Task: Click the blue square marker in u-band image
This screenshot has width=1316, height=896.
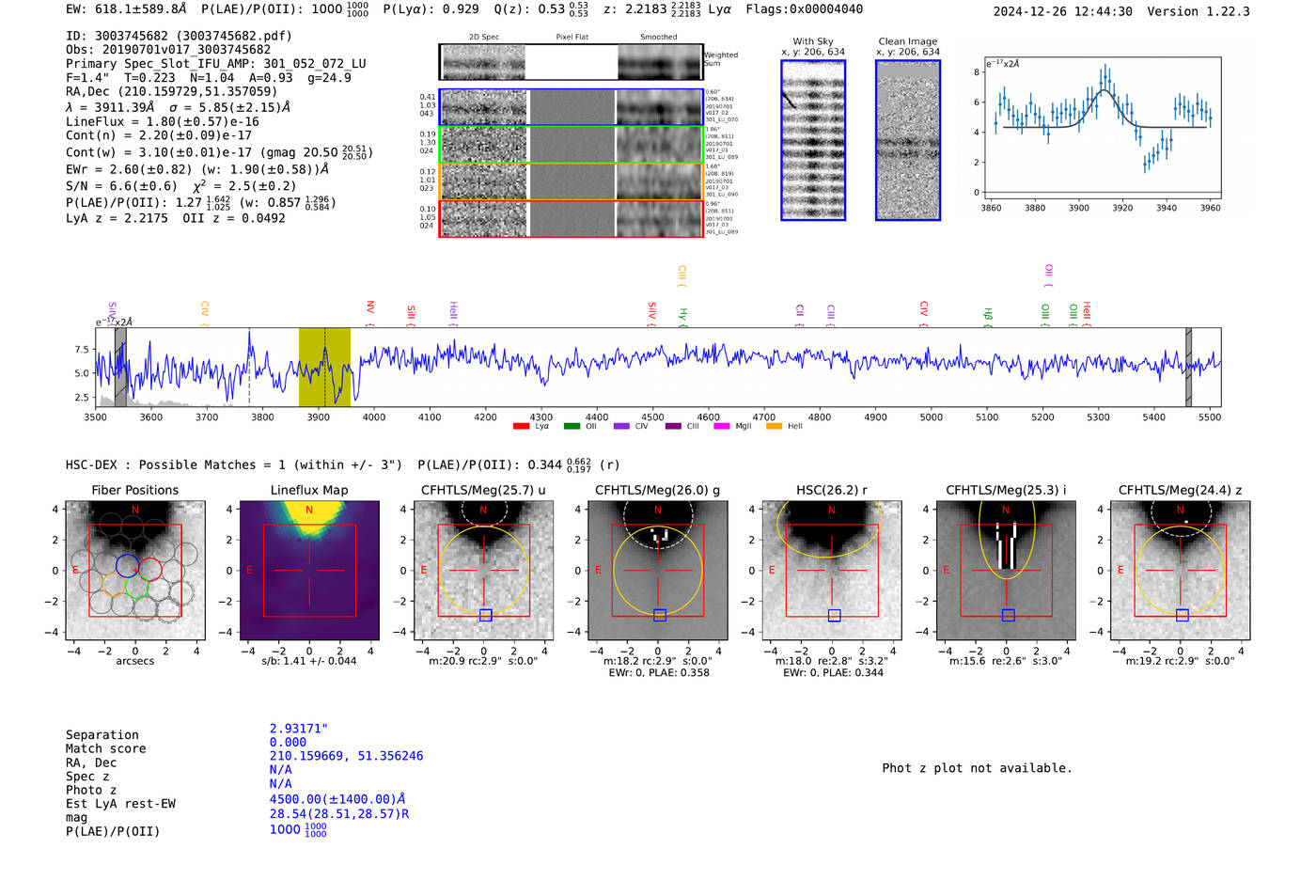Action: click(x=485, y=615)
